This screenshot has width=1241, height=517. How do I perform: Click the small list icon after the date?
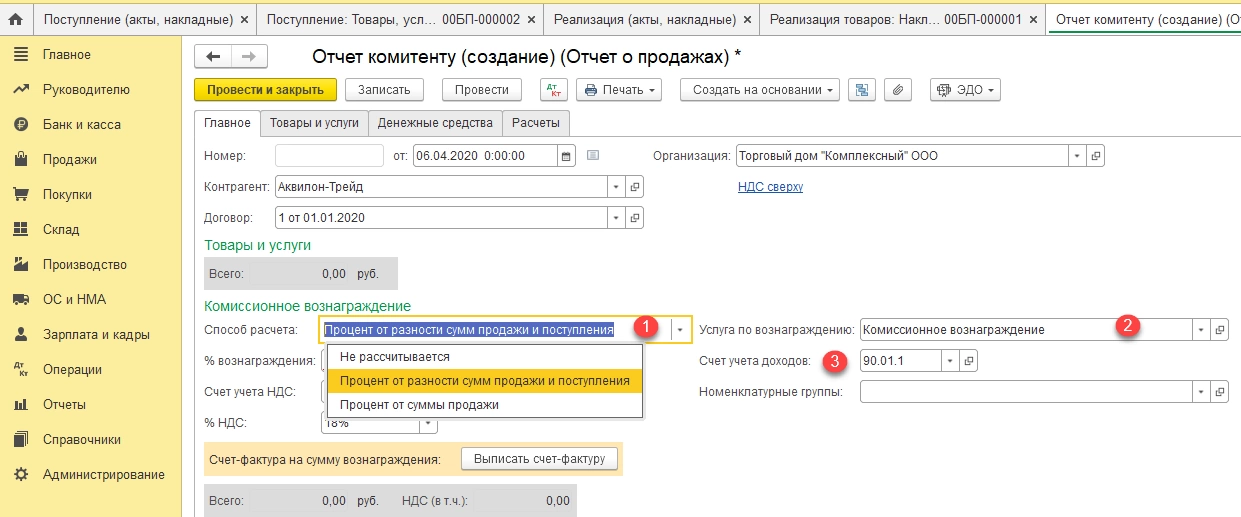click(593, 155)
